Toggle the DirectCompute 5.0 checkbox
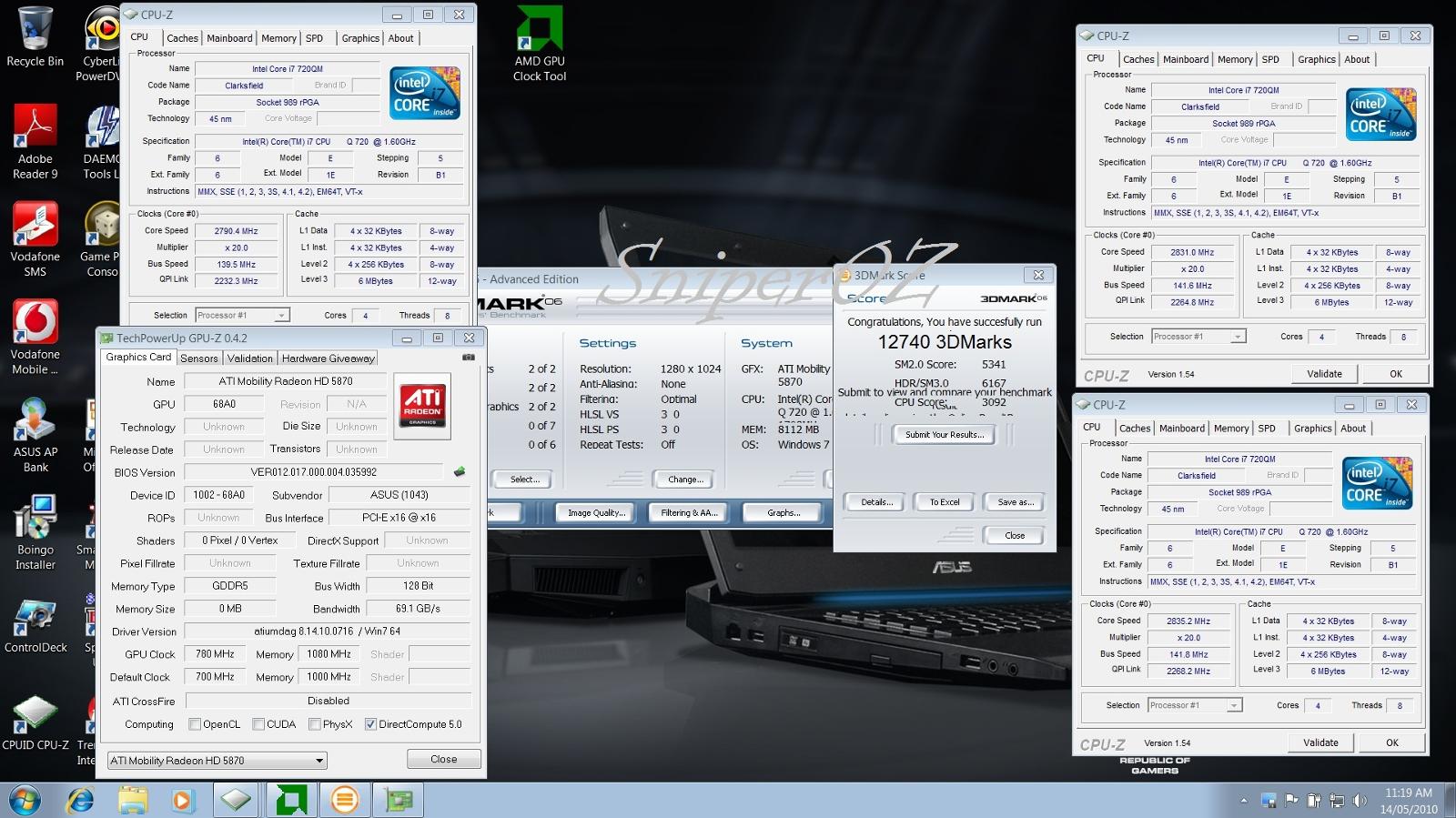Screen dimensions: 1456x818 [370, 724]
